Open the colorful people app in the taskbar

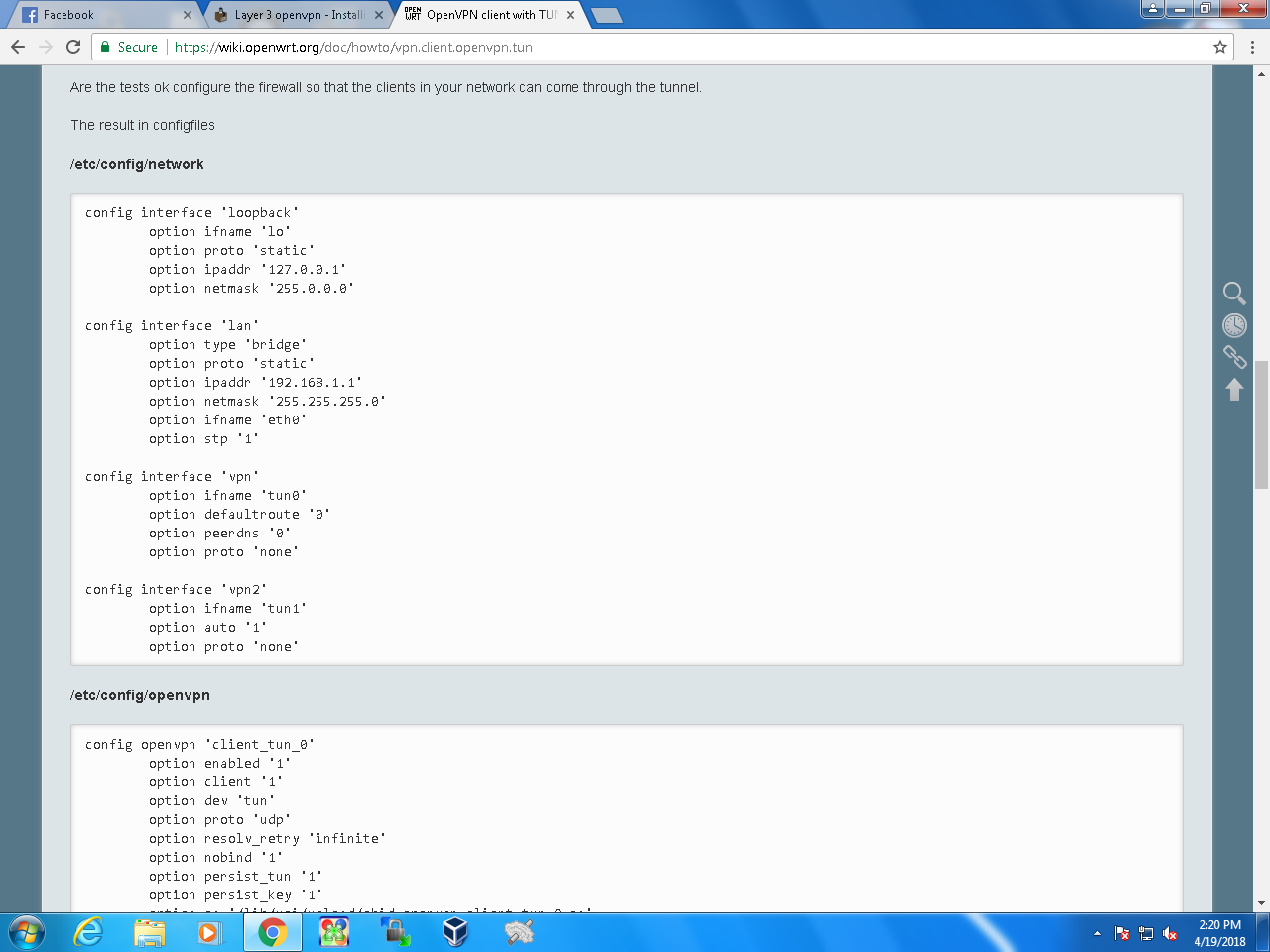pos(334,933)
